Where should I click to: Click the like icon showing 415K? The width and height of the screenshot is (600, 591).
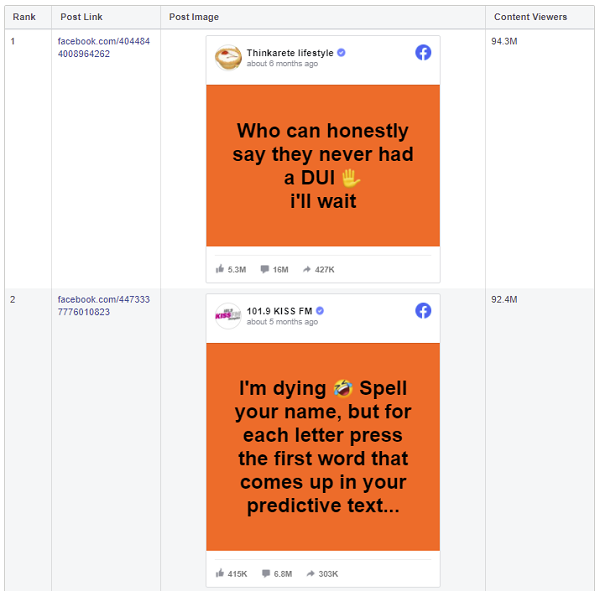pos(220,573)
